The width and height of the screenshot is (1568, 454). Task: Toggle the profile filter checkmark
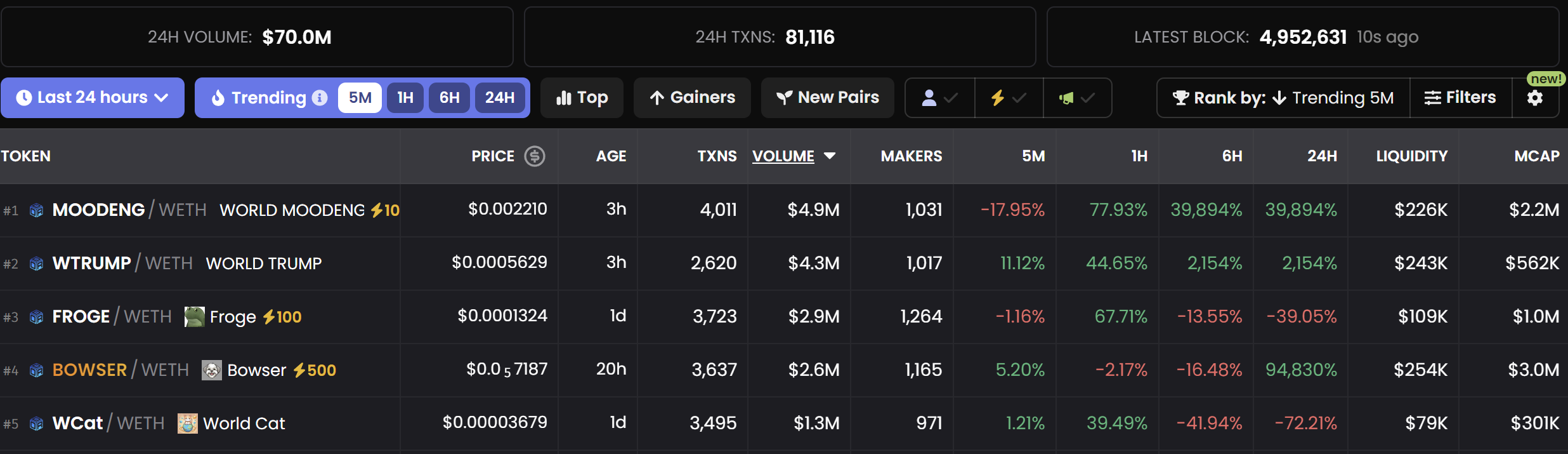[939, 98]
